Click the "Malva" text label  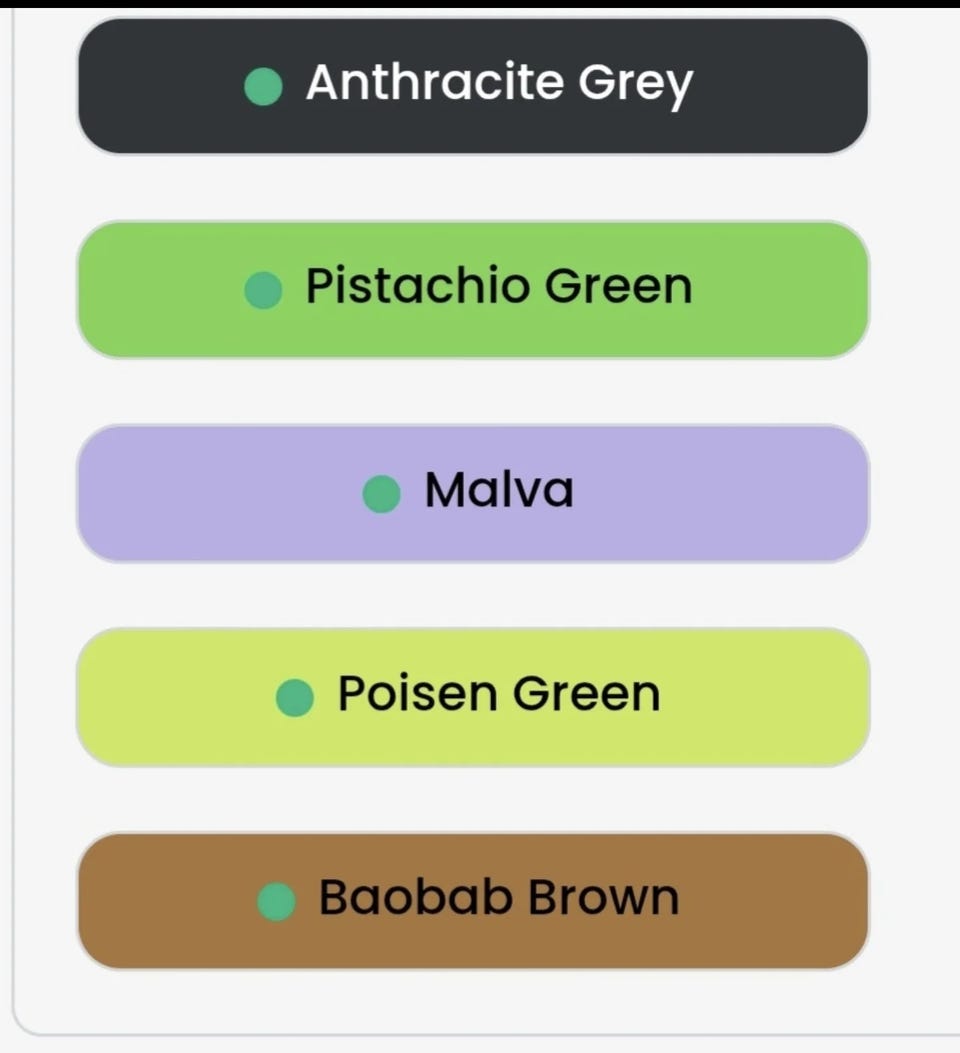click(x=499, y=490)
